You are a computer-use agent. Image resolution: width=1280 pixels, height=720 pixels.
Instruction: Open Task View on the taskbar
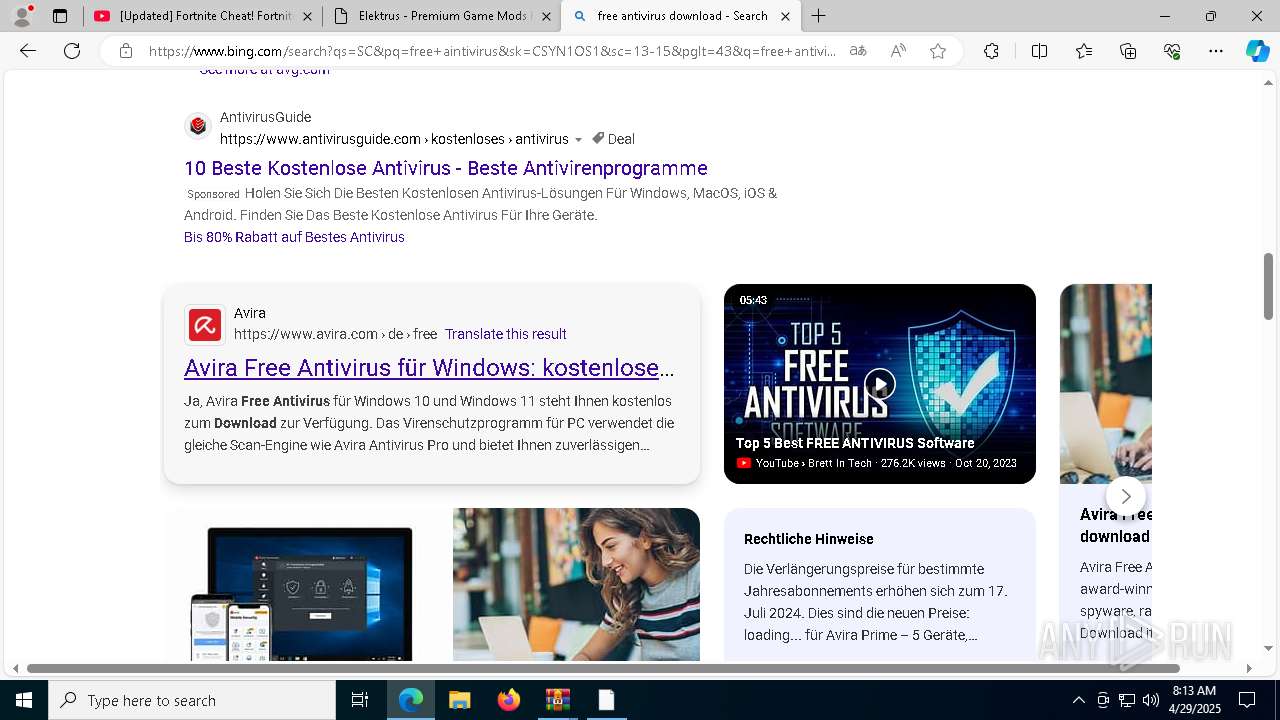(360, 700)
